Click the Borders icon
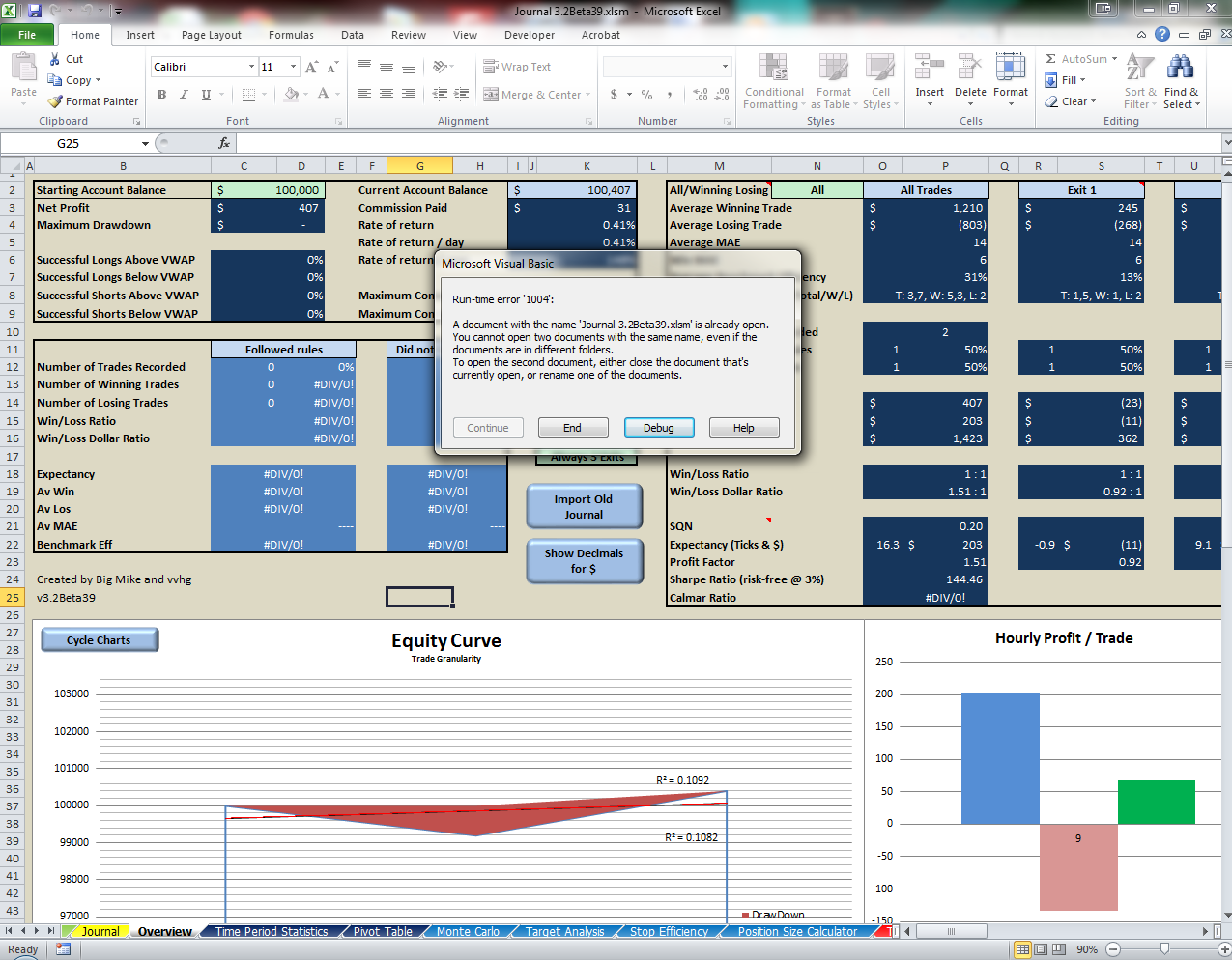 [248, 95]
